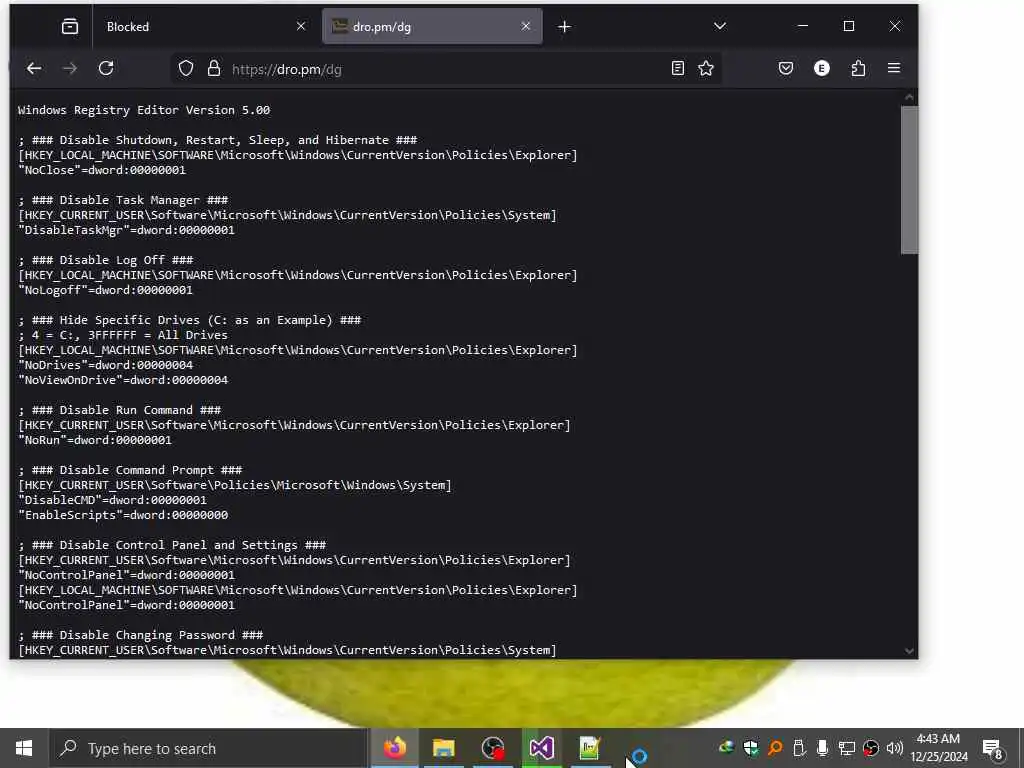Click the "; ### Disable Log Off ###" comment
This screenshot has width=1024, height=768.
[105, 261]
